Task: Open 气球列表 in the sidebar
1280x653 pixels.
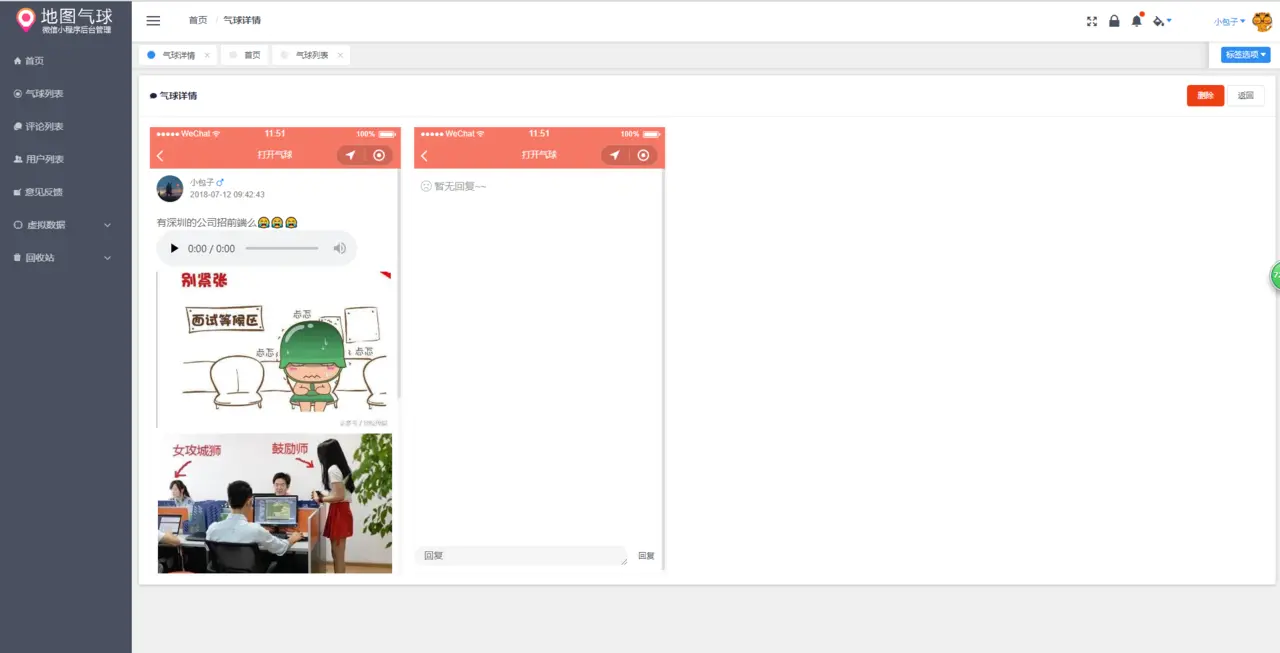Action: click(x=66, y=94)
